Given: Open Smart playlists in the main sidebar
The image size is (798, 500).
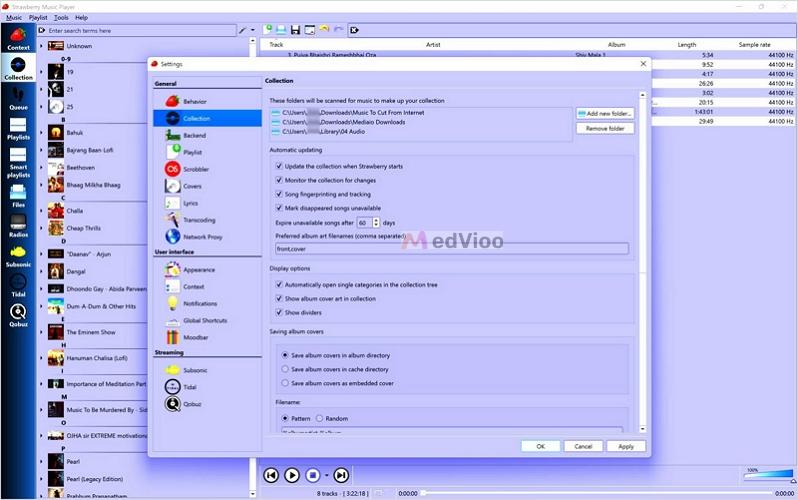Looking at the screenshot, I should [18, 162].
